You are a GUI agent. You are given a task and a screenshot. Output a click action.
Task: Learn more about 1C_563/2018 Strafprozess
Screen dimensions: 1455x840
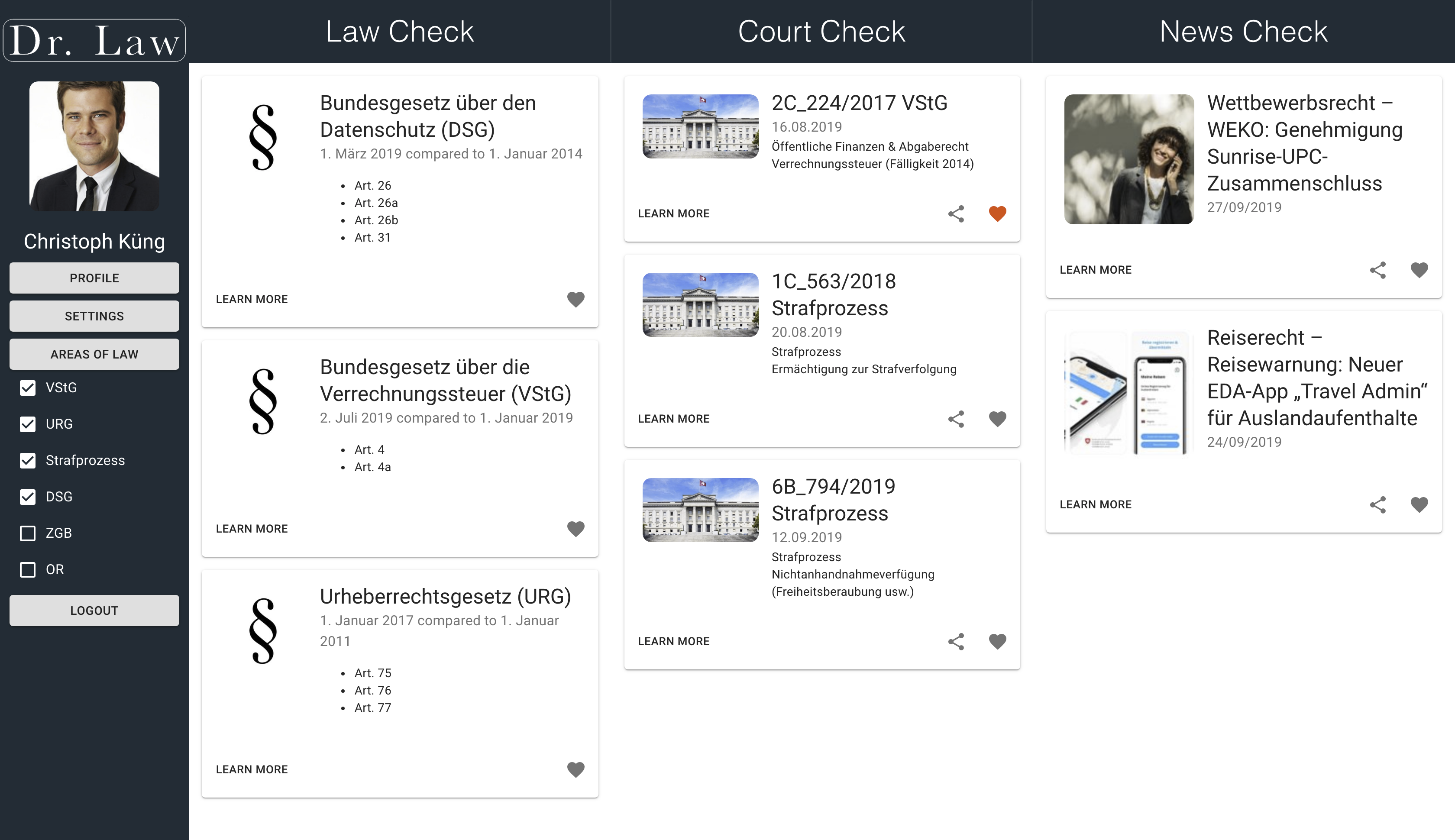[673, 419]
